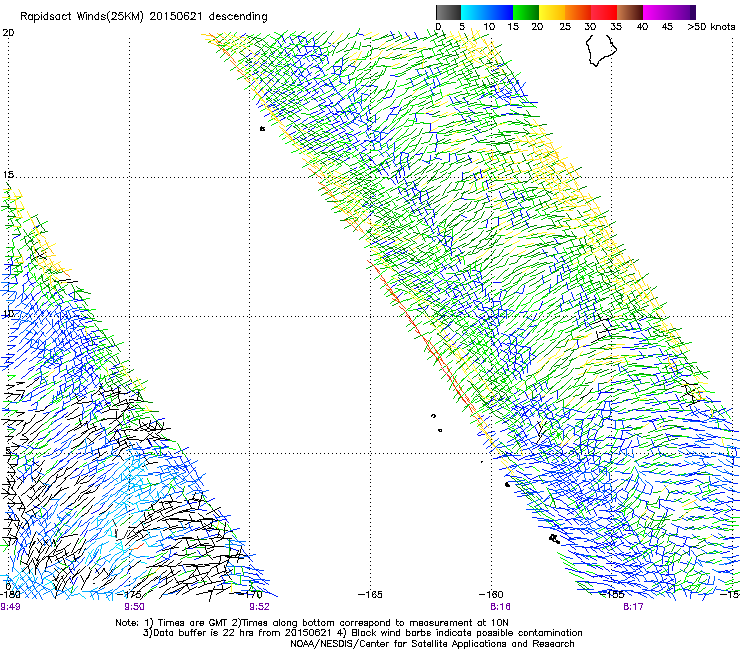Click the 'NOAA/NESDIS/Center for Satellite Applications and Research' credit

432,644
